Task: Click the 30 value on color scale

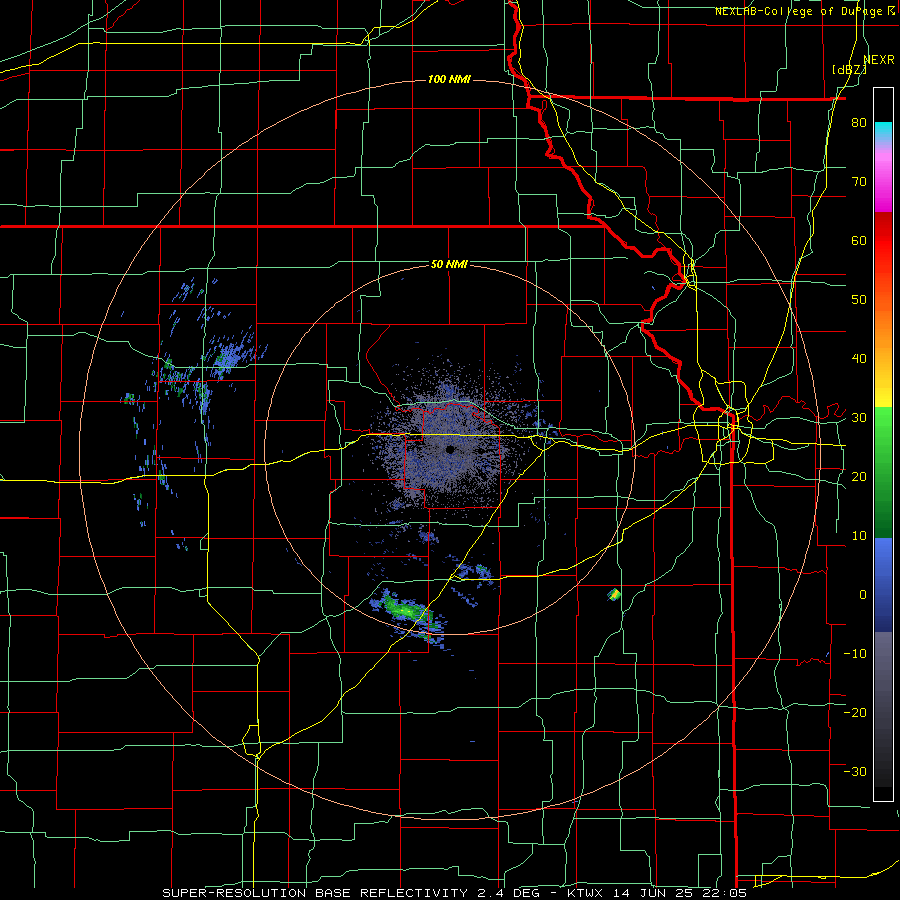Action: 859,417
